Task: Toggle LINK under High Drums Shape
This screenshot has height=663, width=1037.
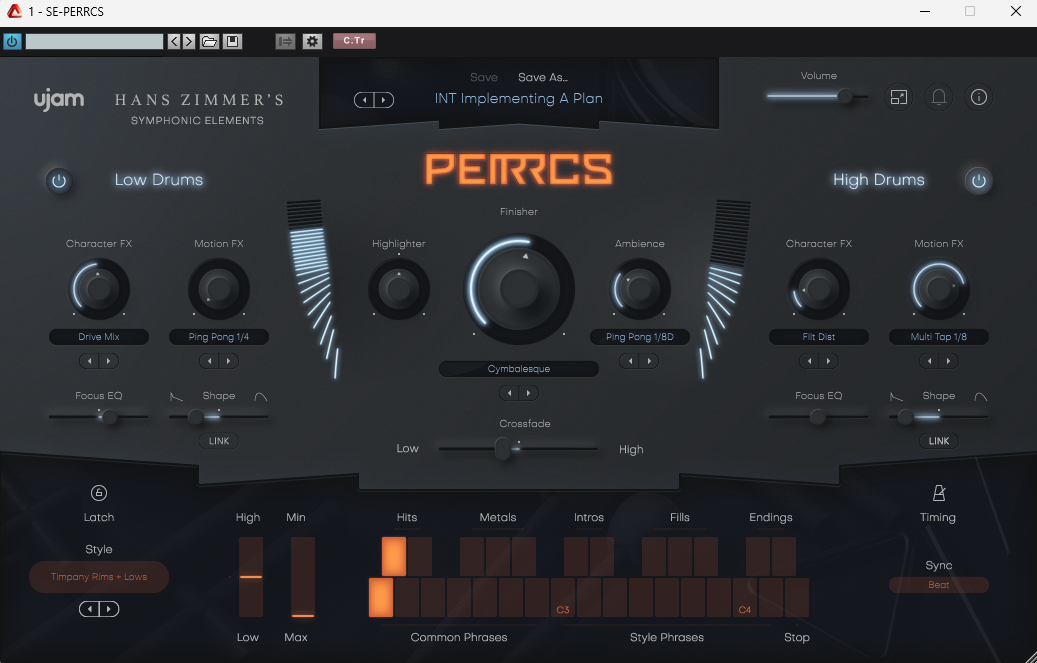Action: pos(938,441)
